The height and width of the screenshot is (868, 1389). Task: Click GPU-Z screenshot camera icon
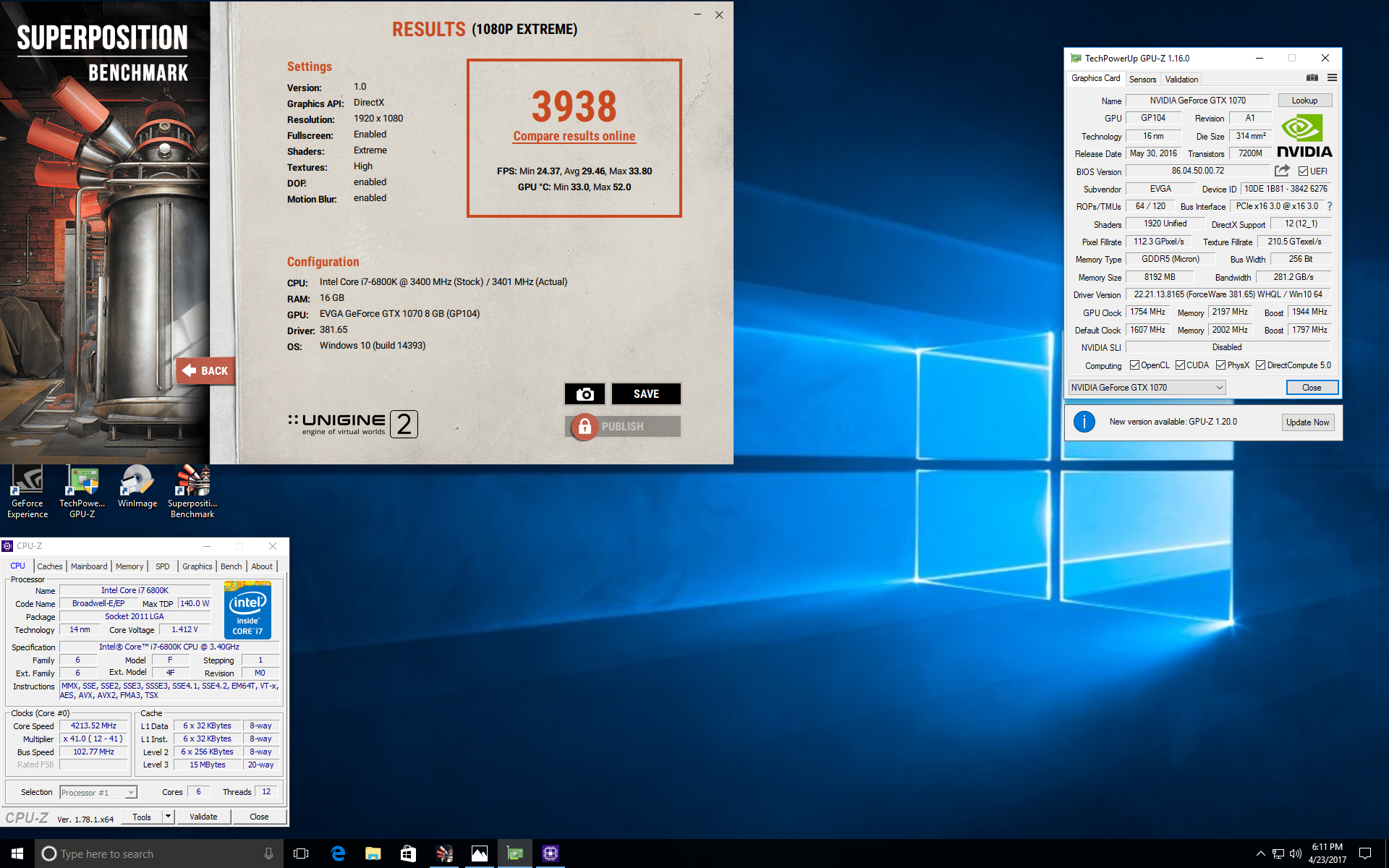pos(1312,78)
